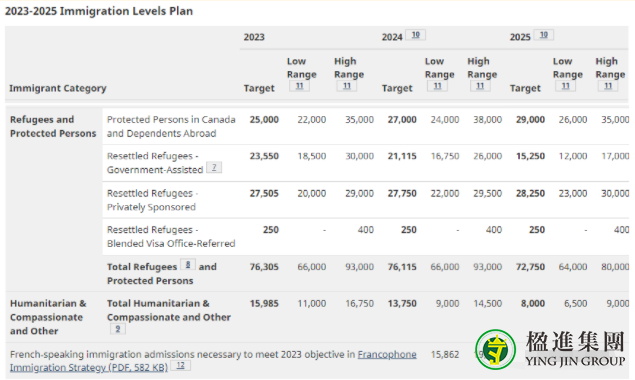The image size is (635, 380).
Task: Open footnote 11 under 2024 High Range
Action: coord(480,86)
